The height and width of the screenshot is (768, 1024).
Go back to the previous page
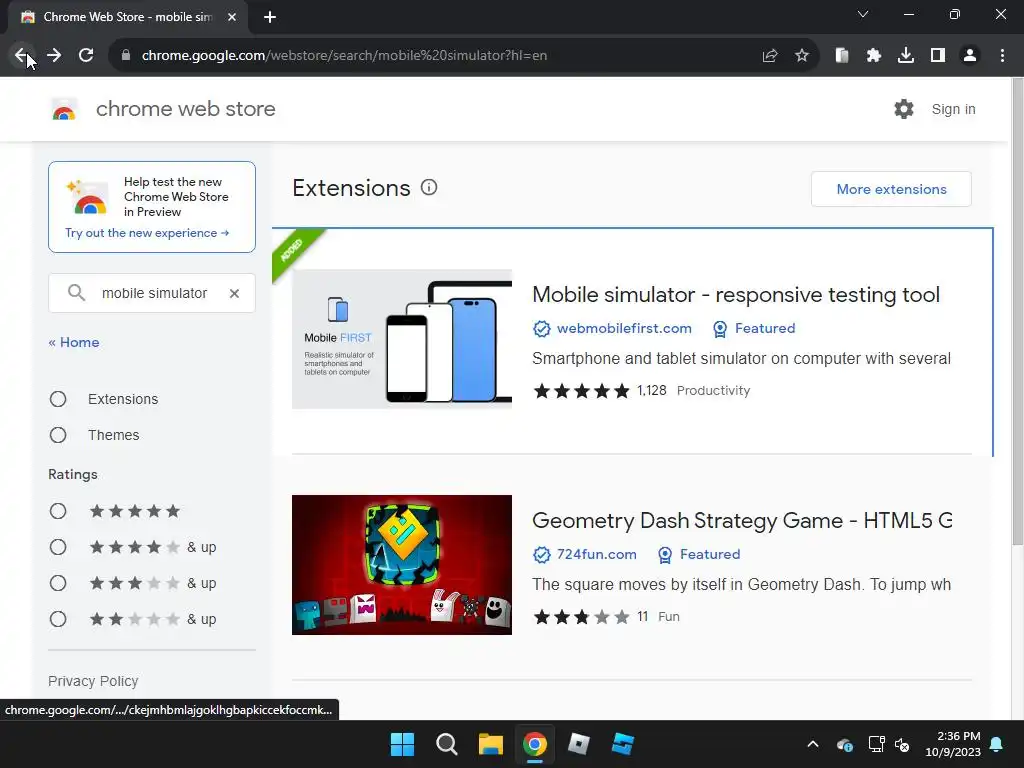pos(21,56)
